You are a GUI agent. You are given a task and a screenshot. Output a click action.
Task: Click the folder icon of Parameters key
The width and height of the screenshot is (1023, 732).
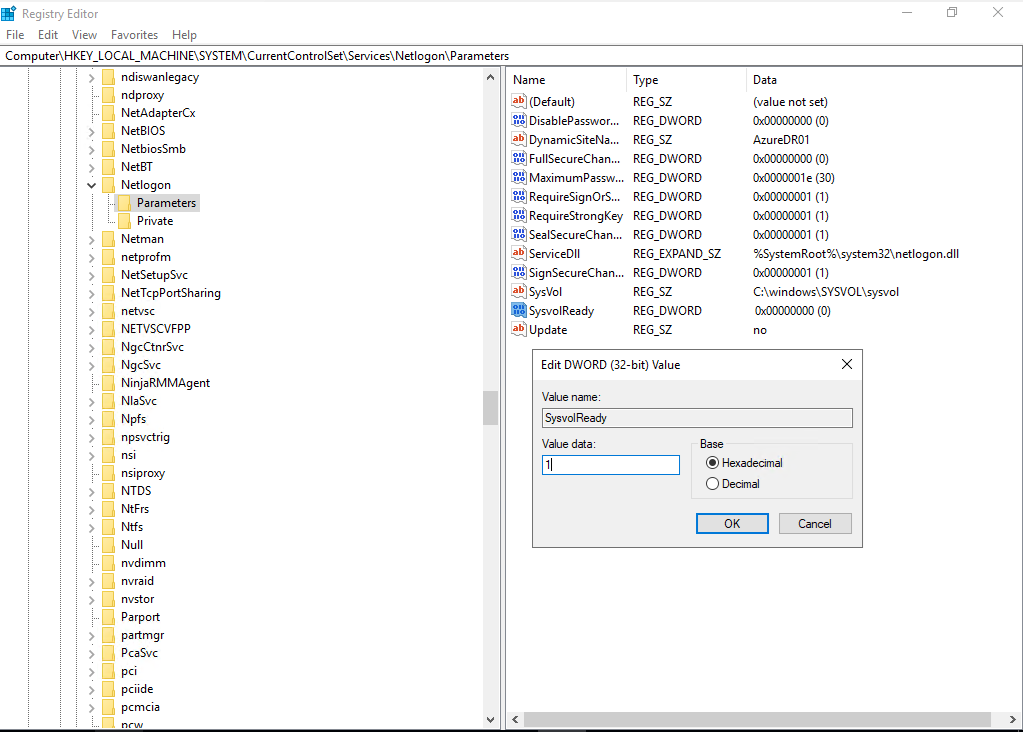click(x=125, y=203)
